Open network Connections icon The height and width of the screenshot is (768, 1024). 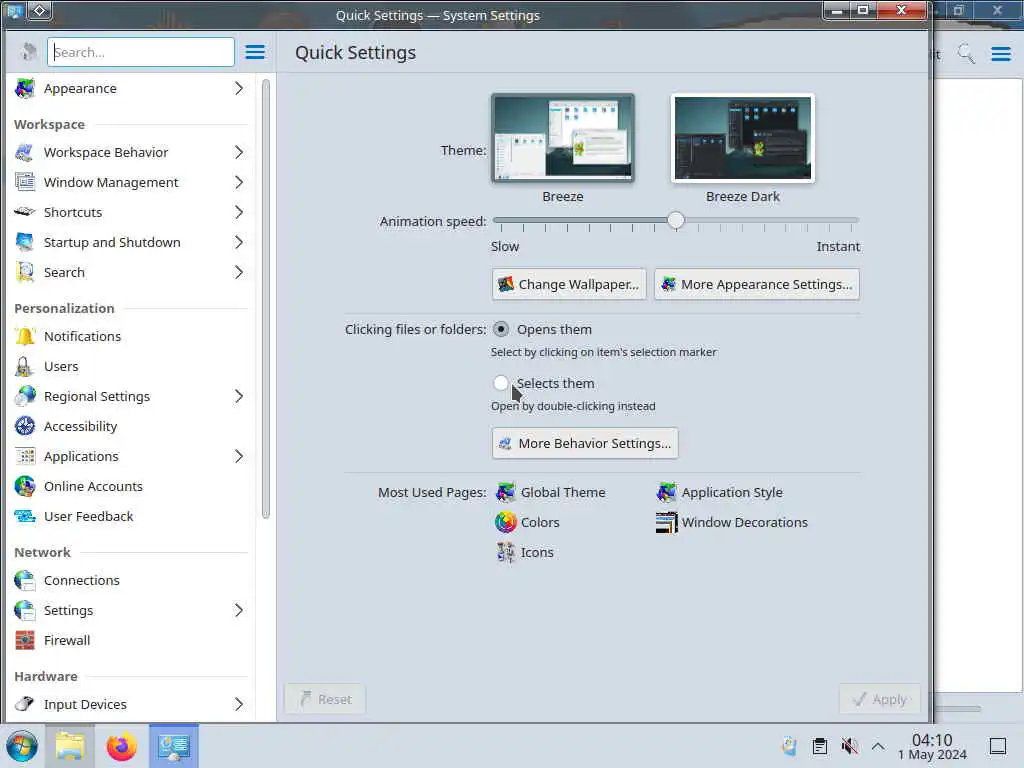25,581
